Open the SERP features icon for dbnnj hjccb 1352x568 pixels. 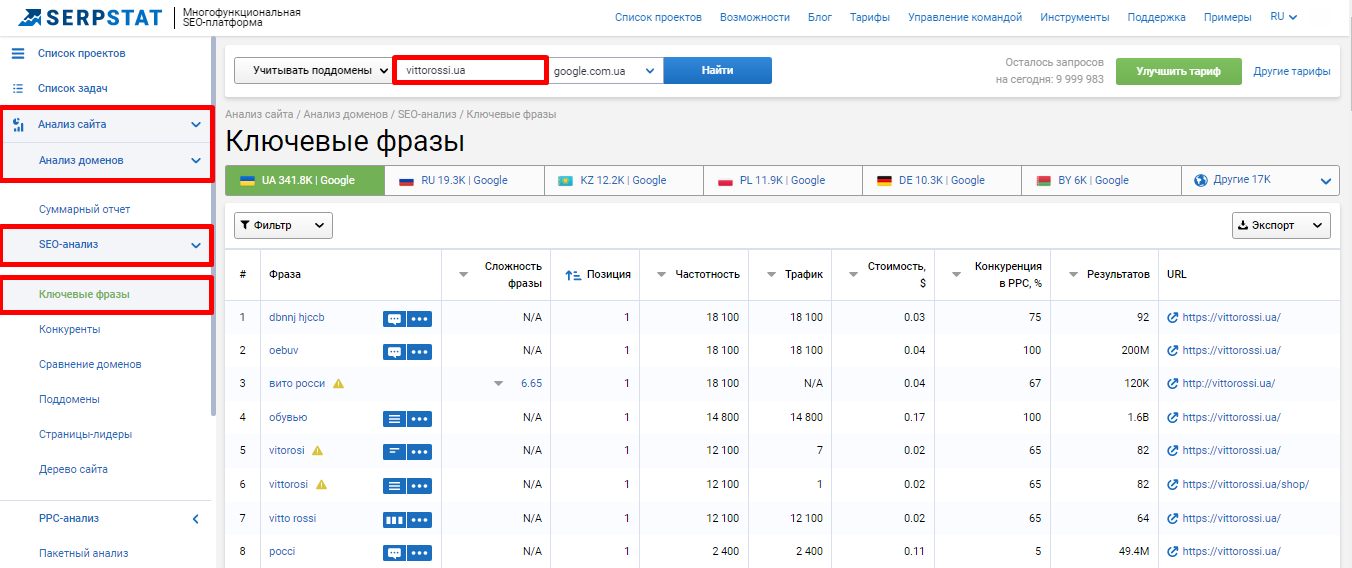[394, 318]
